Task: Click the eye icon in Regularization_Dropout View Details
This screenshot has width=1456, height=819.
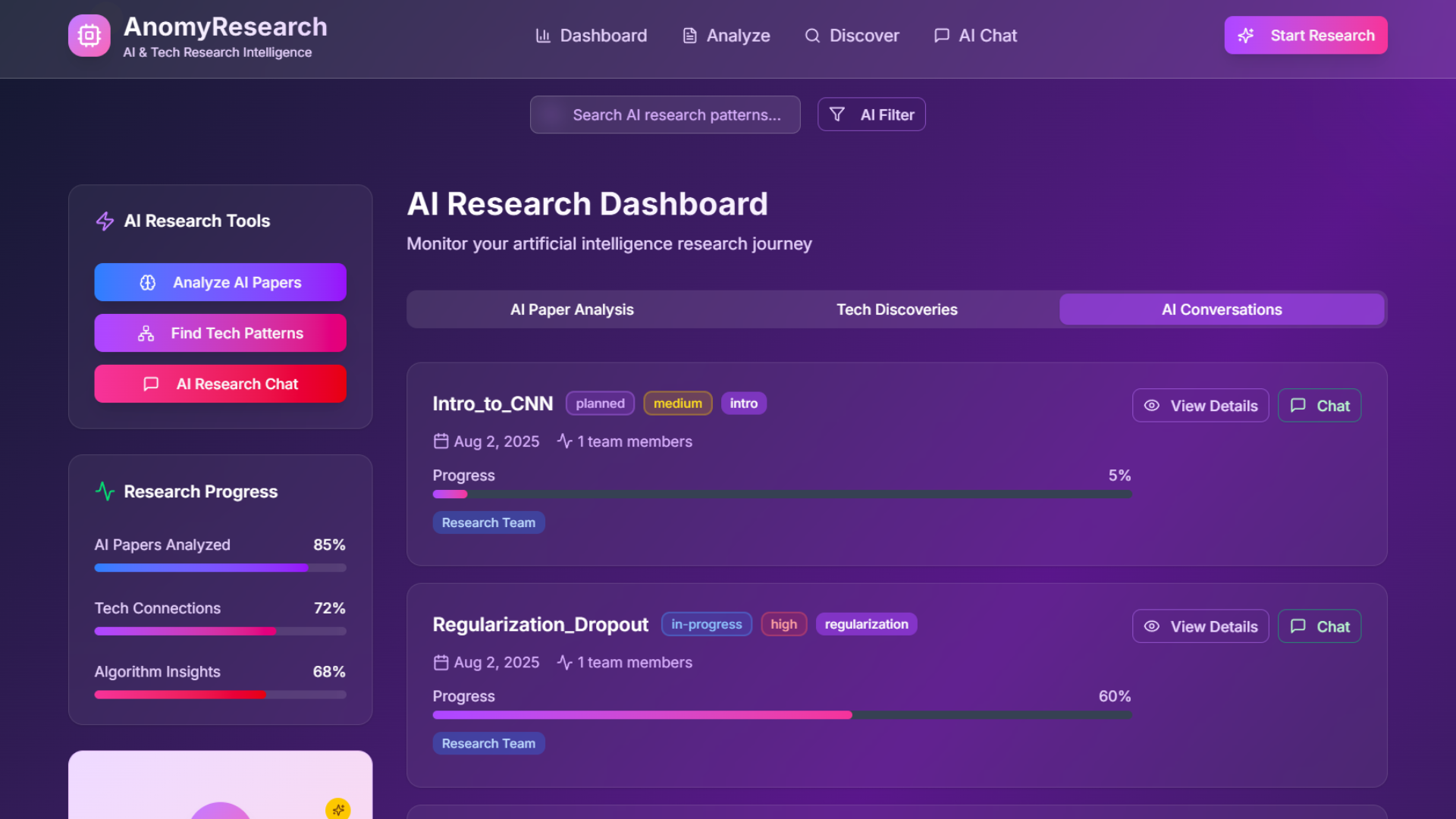Action: pos(1151,626)
